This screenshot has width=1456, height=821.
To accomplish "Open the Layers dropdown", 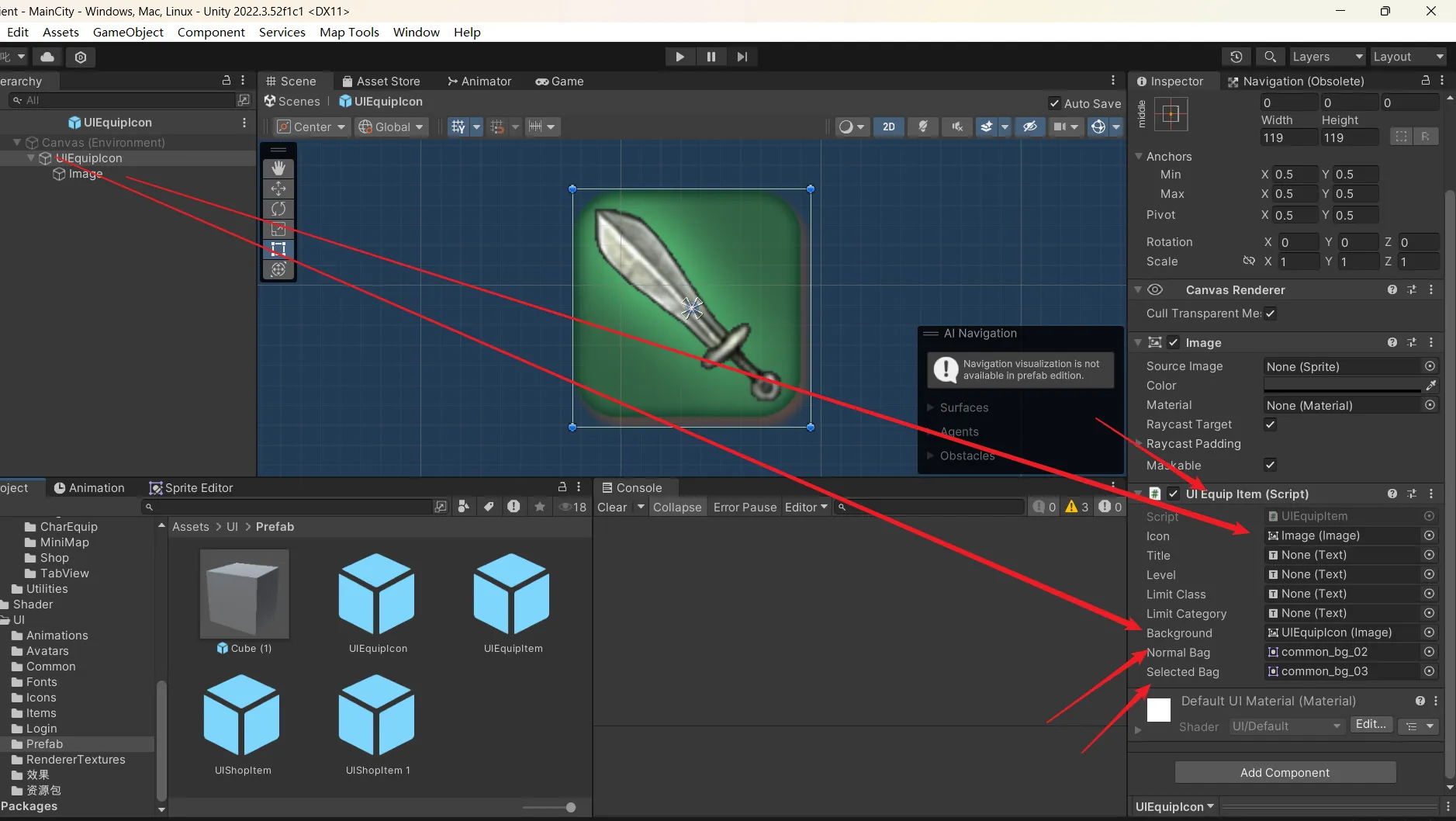I will pyautogui.click(x=1326, y=57).
